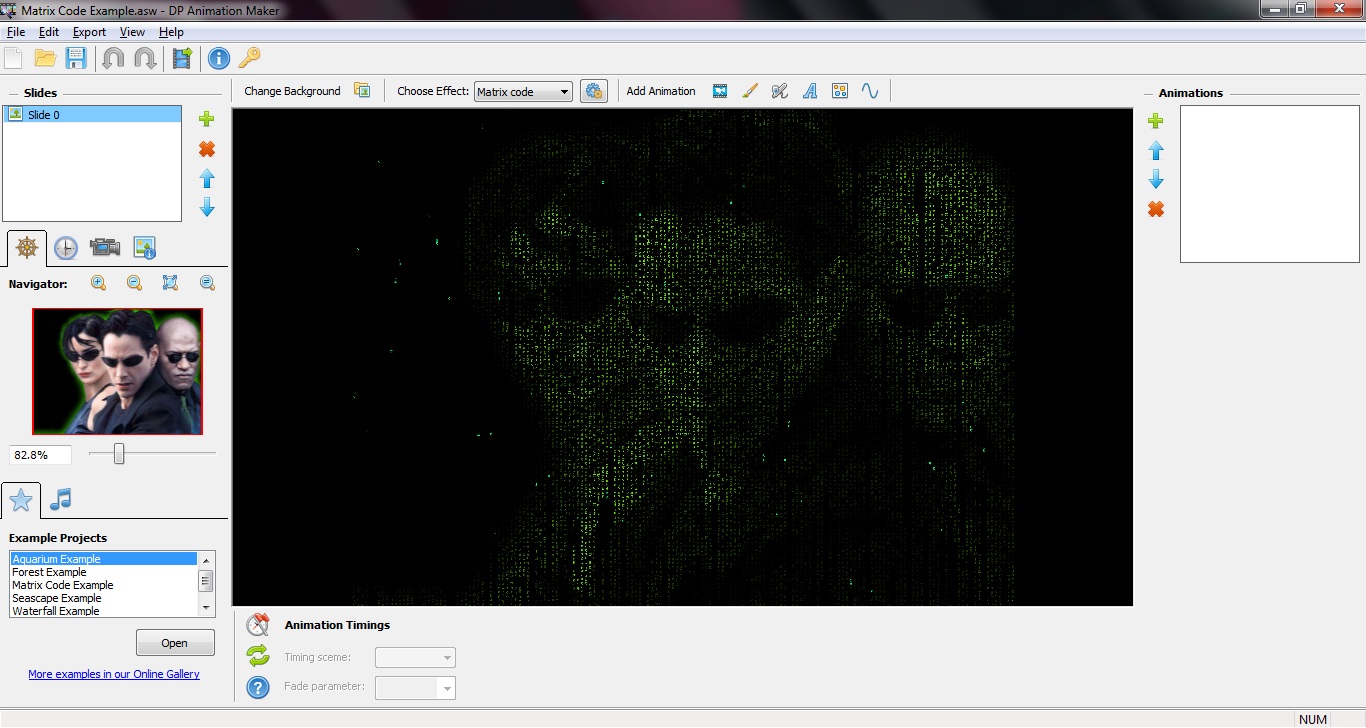Open the blue question-mark help icon
Image resolution: width=1366 pixels, height=728 pixels.
pos(258,688)
